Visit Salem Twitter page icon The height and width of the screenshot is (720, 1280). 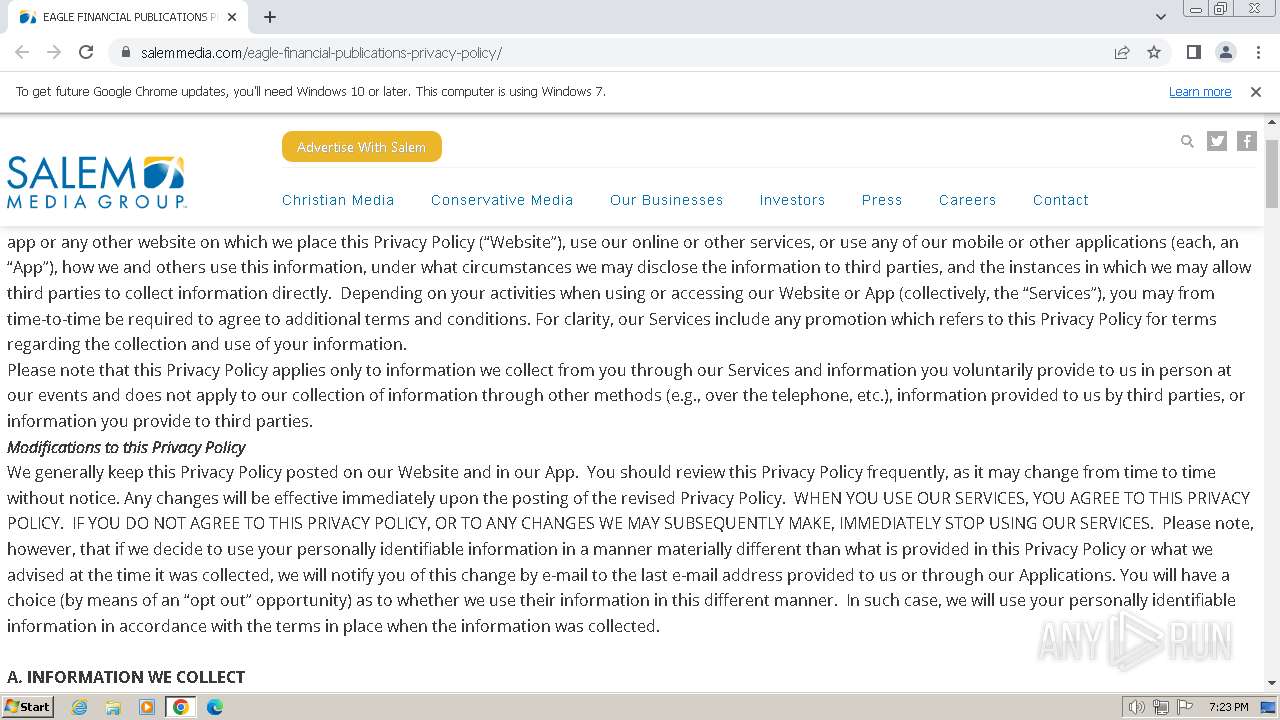(1217, 141)
